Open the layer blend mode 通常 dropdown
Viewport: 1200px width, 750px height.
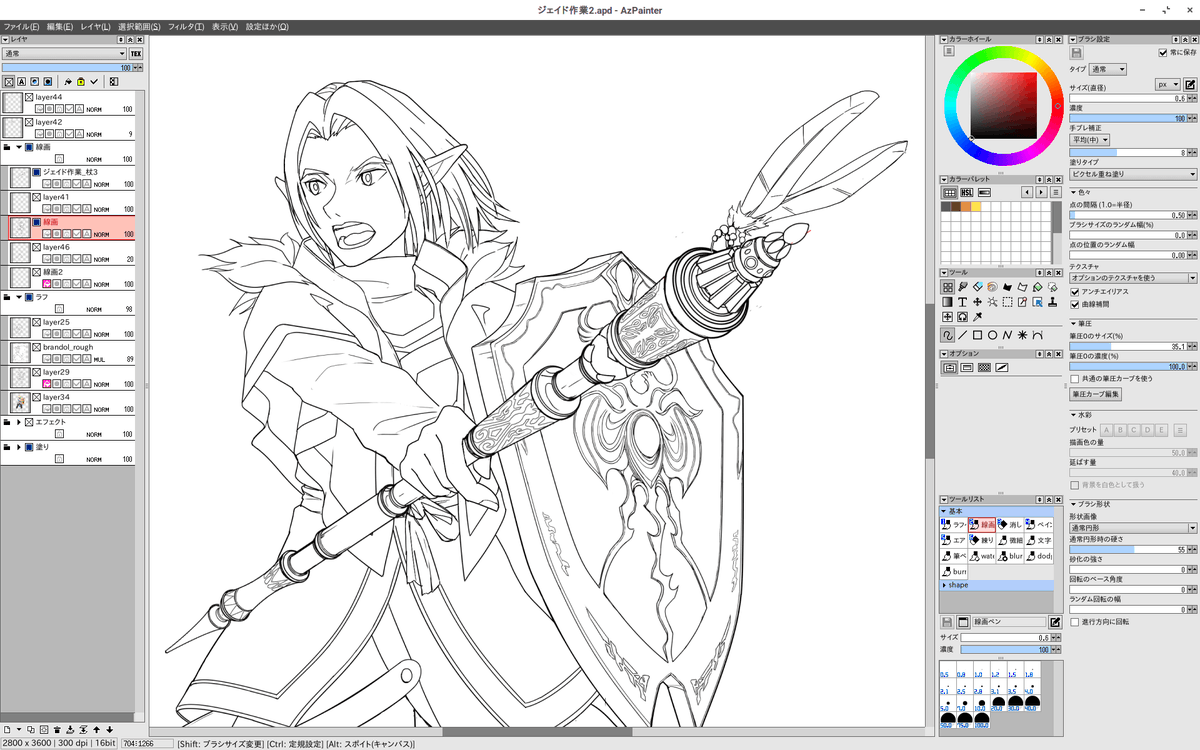(65, 53)
